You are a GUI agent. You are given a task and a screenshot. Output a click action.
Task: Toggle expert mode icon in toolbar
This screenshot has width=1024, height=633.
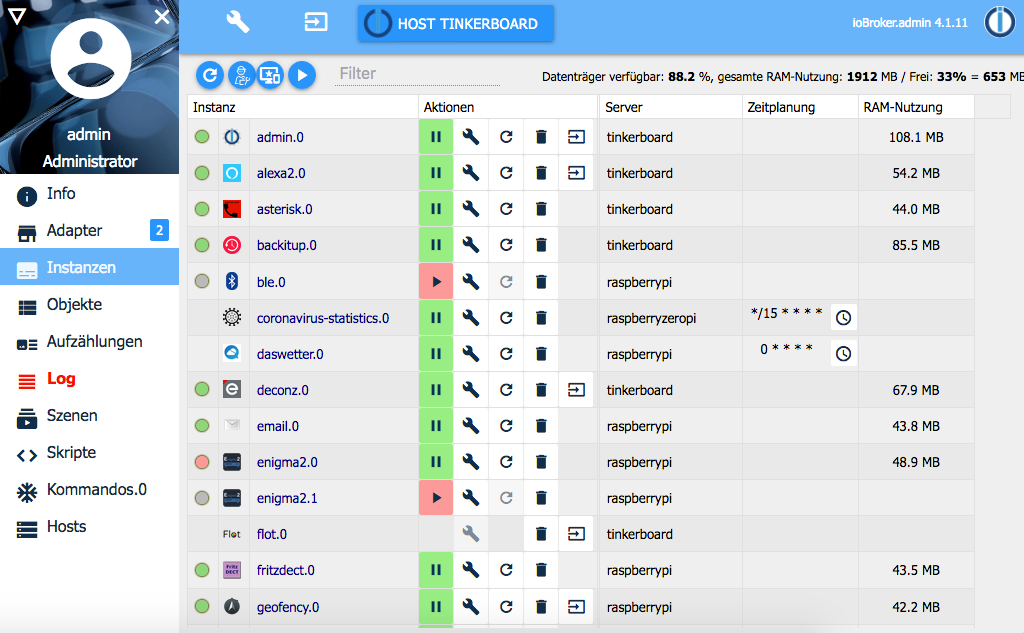coord(241,76)
